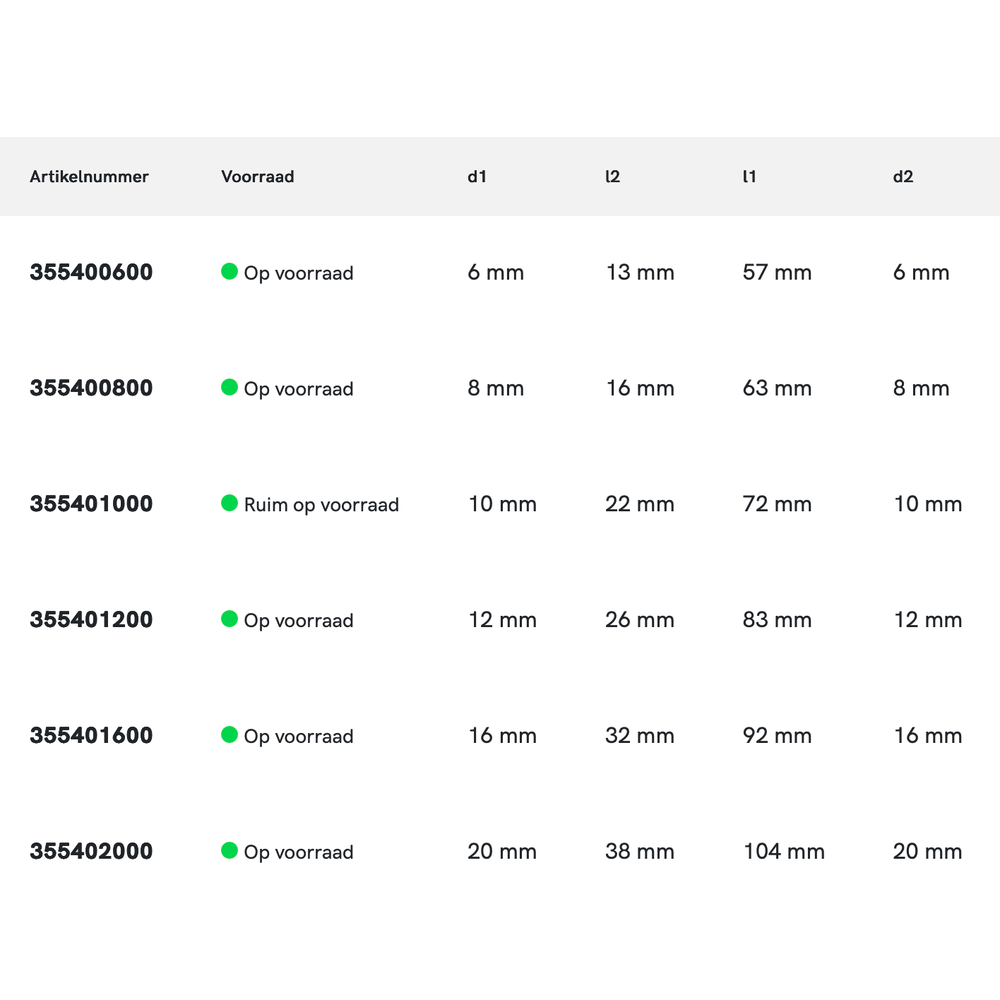This screenshot has width=1000, height=1000.
Task: Select article 355401000 link
Action: [91, 504]
